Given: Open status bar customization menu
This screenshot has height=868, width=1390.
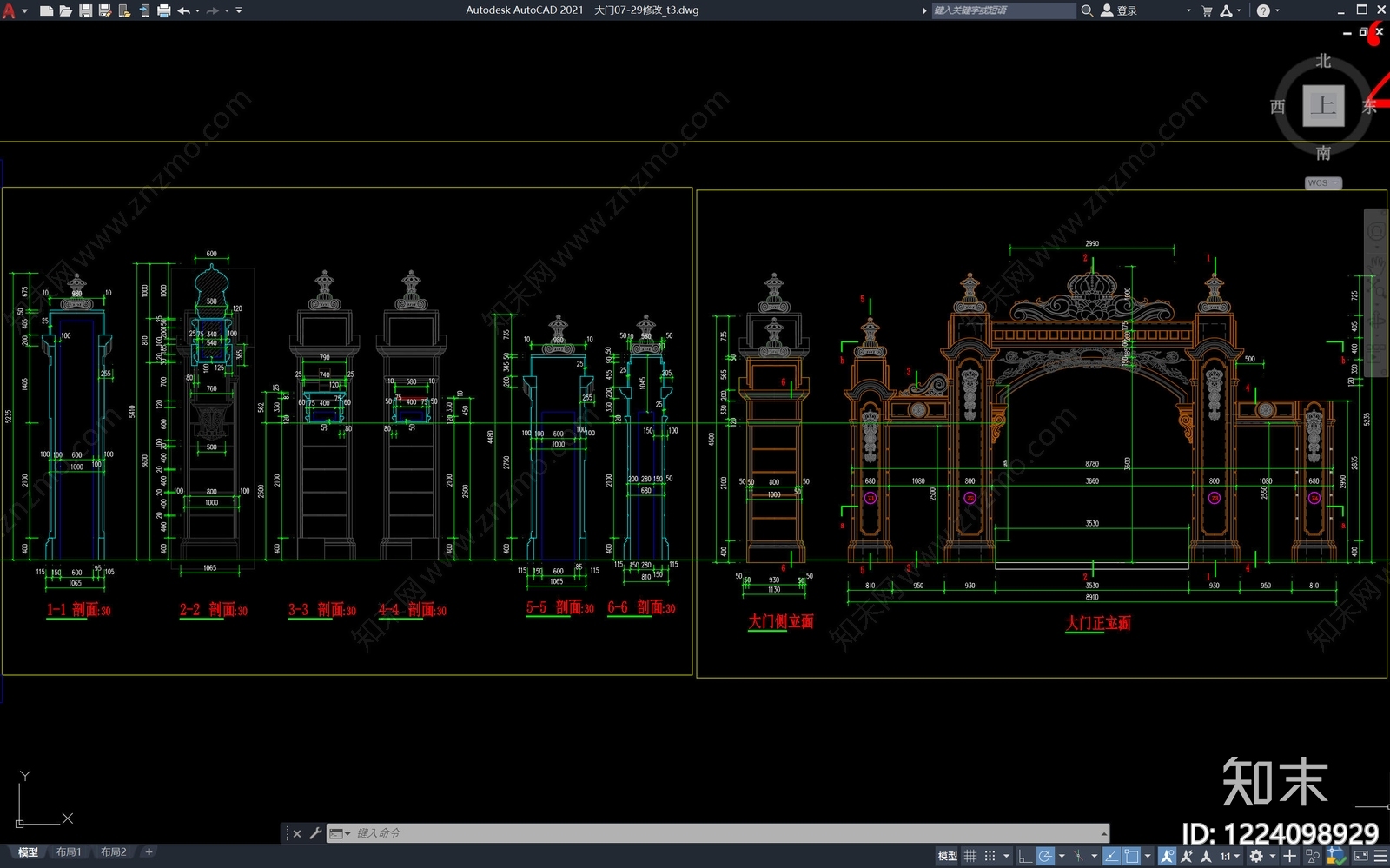Looking at the screenshot, I should [1380, 856].
